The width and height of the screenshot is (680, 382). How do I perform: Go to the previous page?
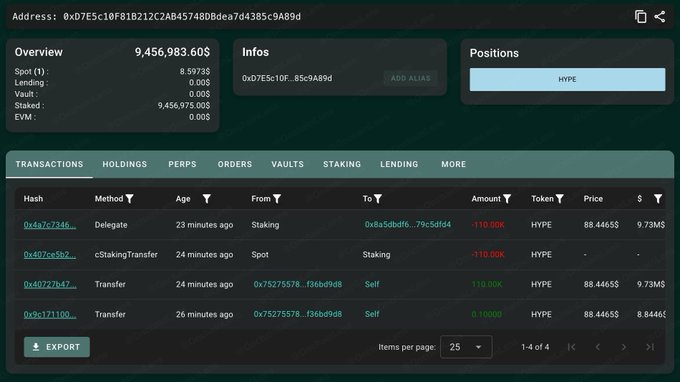coord(598,347)
